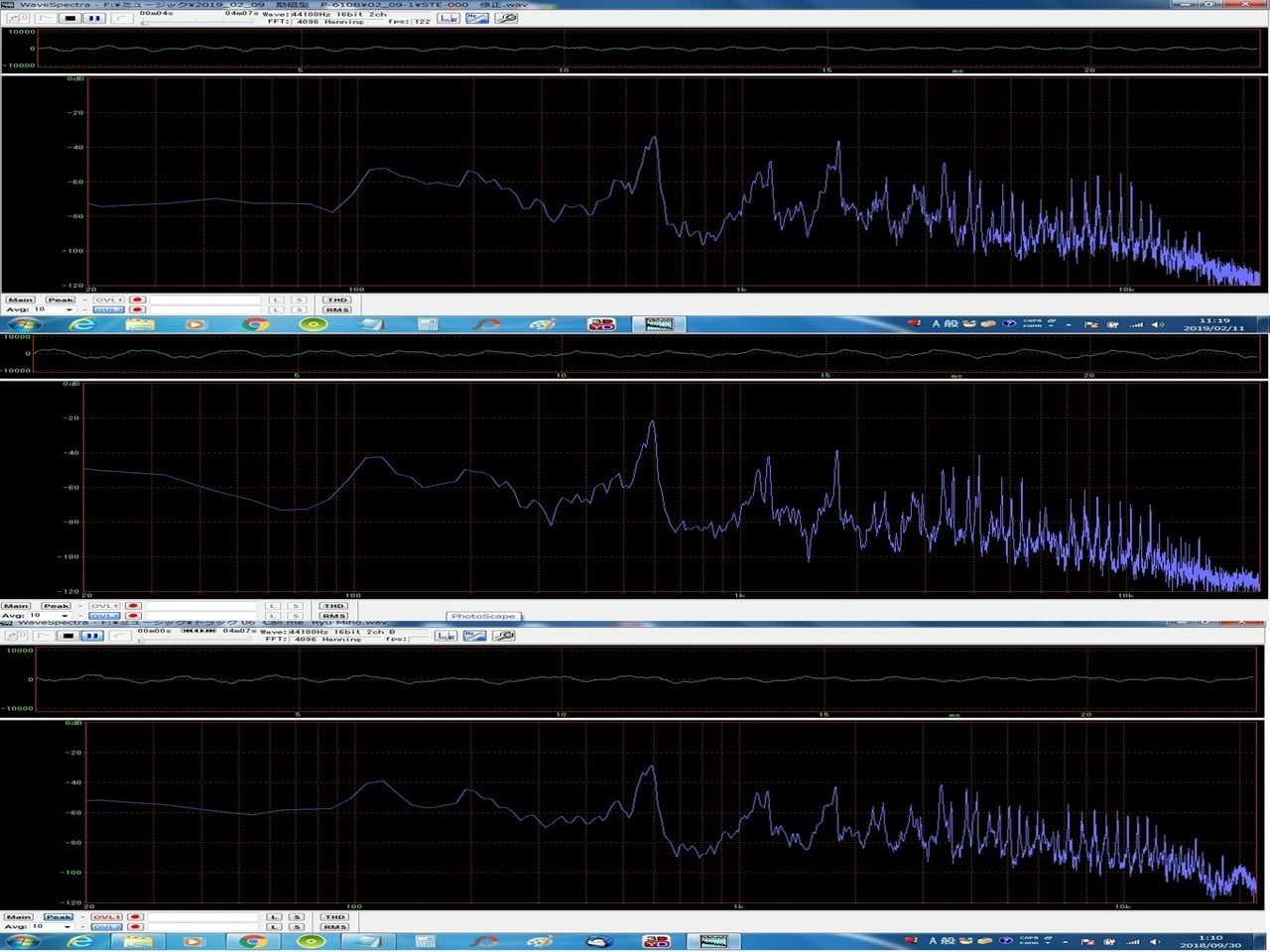
Task: Click the play icon in the top WaveSpectra toolbar
Action: click(45, 18)
